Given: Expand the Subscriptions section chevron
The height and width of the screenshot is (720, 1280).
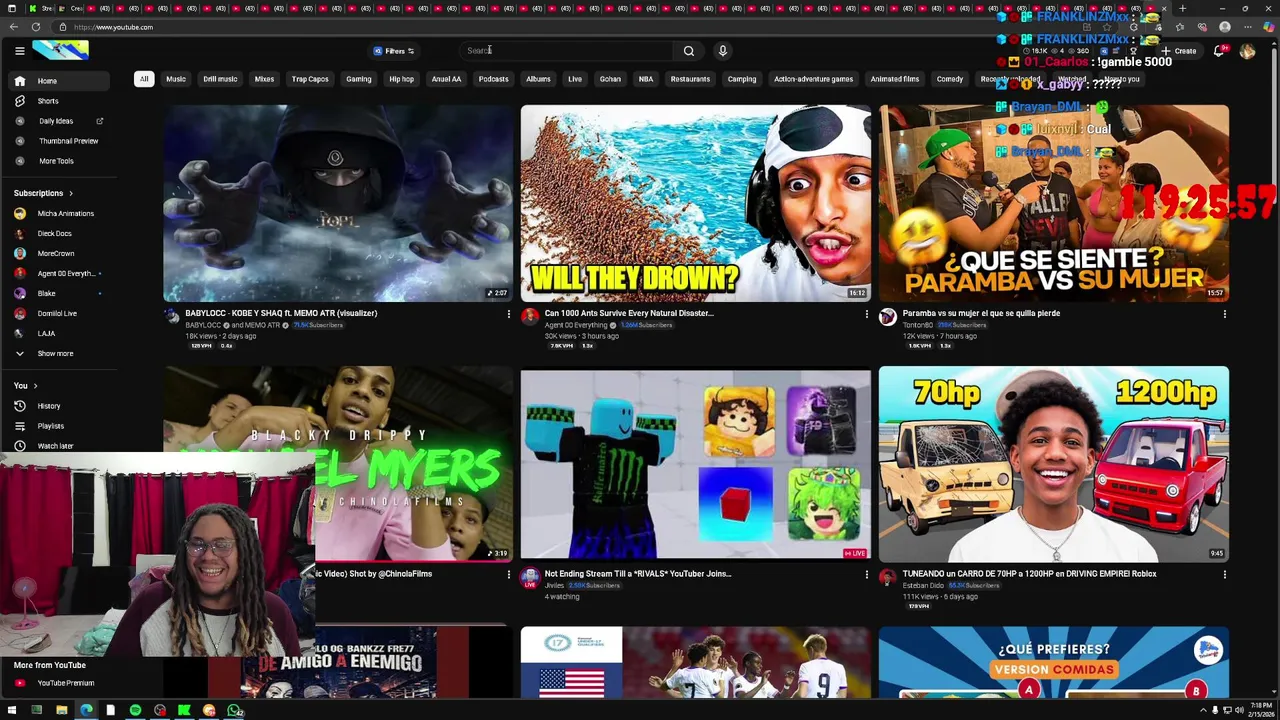Looking at the screenshot, I should click(70, 193).
